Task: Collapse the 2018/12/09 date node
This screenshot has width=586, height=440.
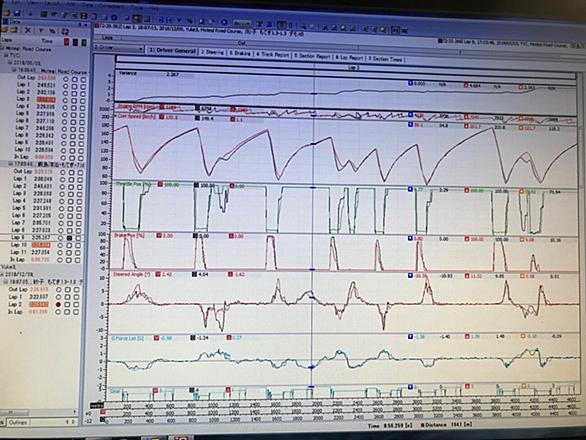Action: 2,274
